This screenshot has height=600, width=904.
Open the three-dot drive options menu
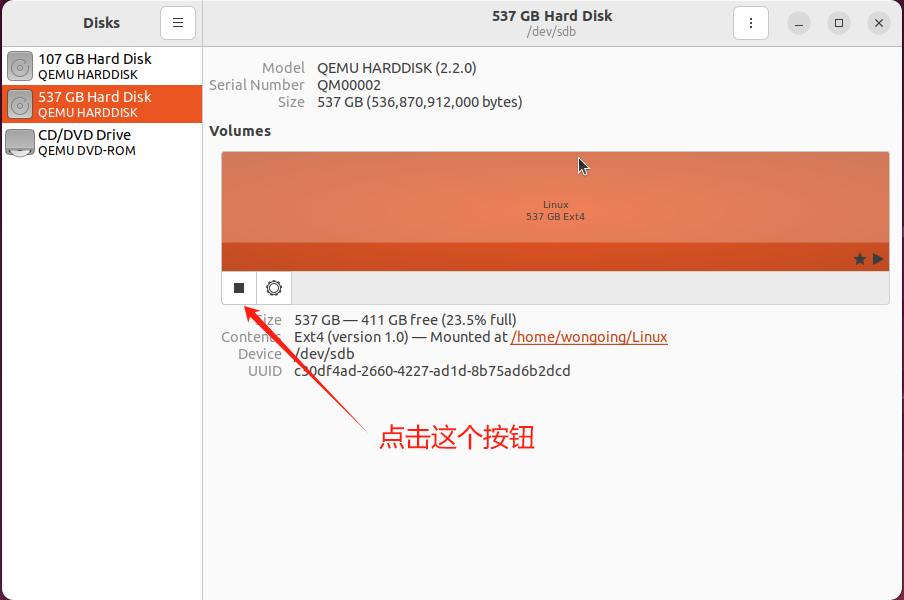click(750, 23)
